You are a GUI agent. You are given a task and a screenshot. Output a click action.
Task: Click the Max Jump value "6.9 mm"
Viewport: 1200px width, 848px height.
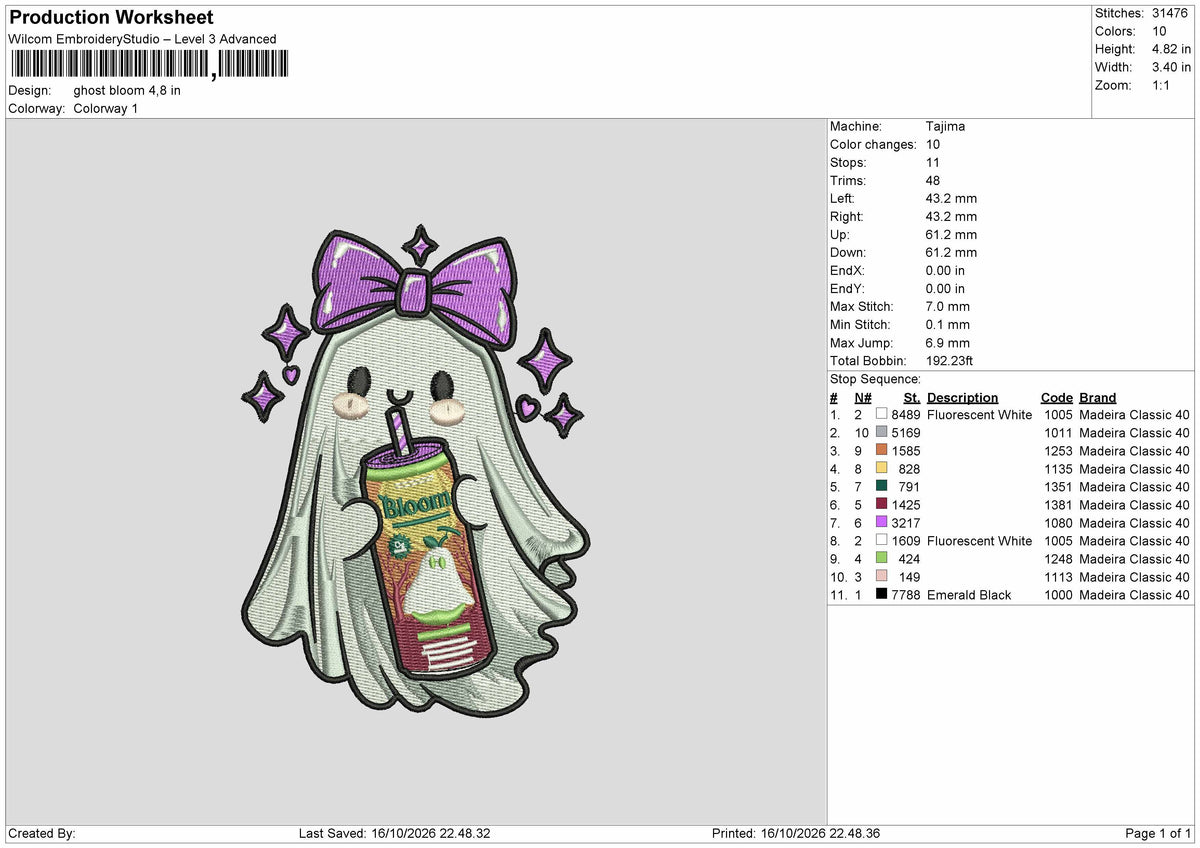point(948,343)
